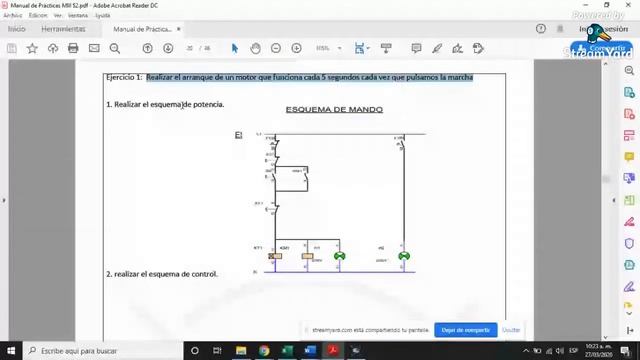Show hidden tray icons chevron
Image resolution: width=640 pixels, height=360 pixels.
click(526, 351)
